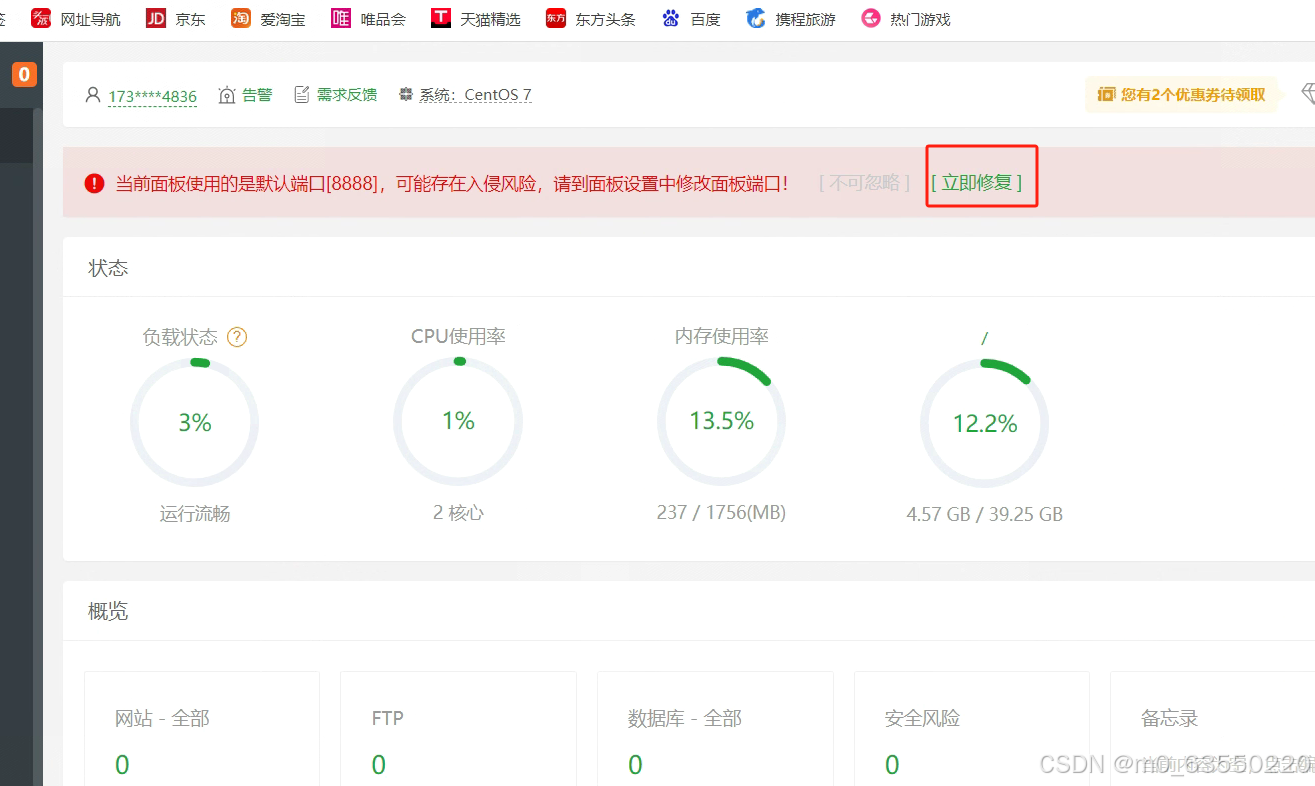Click the 负载状态 help question mark icon

pos(237,337)
